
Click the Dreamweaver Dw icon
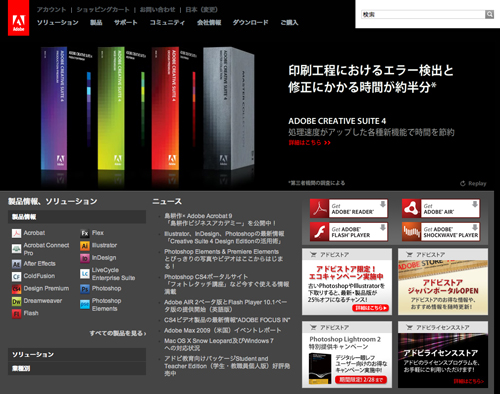click(x=16, y=301)
